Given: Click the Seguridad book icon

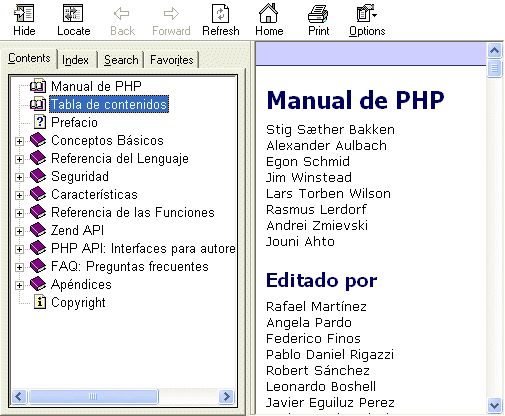Looking at the screenshot, I should (x=38, y=176).
